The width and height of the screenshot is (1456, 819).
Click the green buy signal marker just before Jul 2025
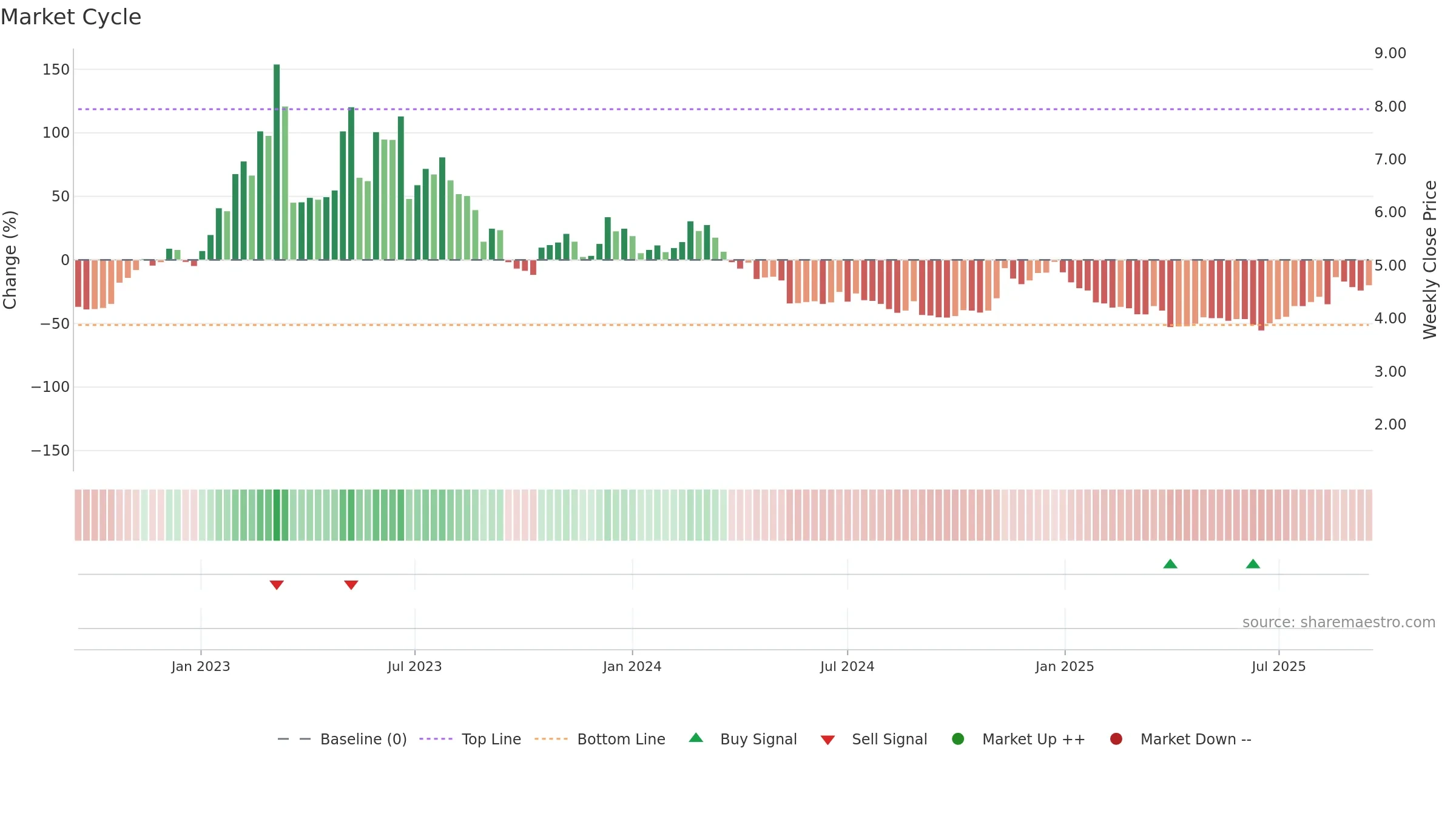point(1253,564)
